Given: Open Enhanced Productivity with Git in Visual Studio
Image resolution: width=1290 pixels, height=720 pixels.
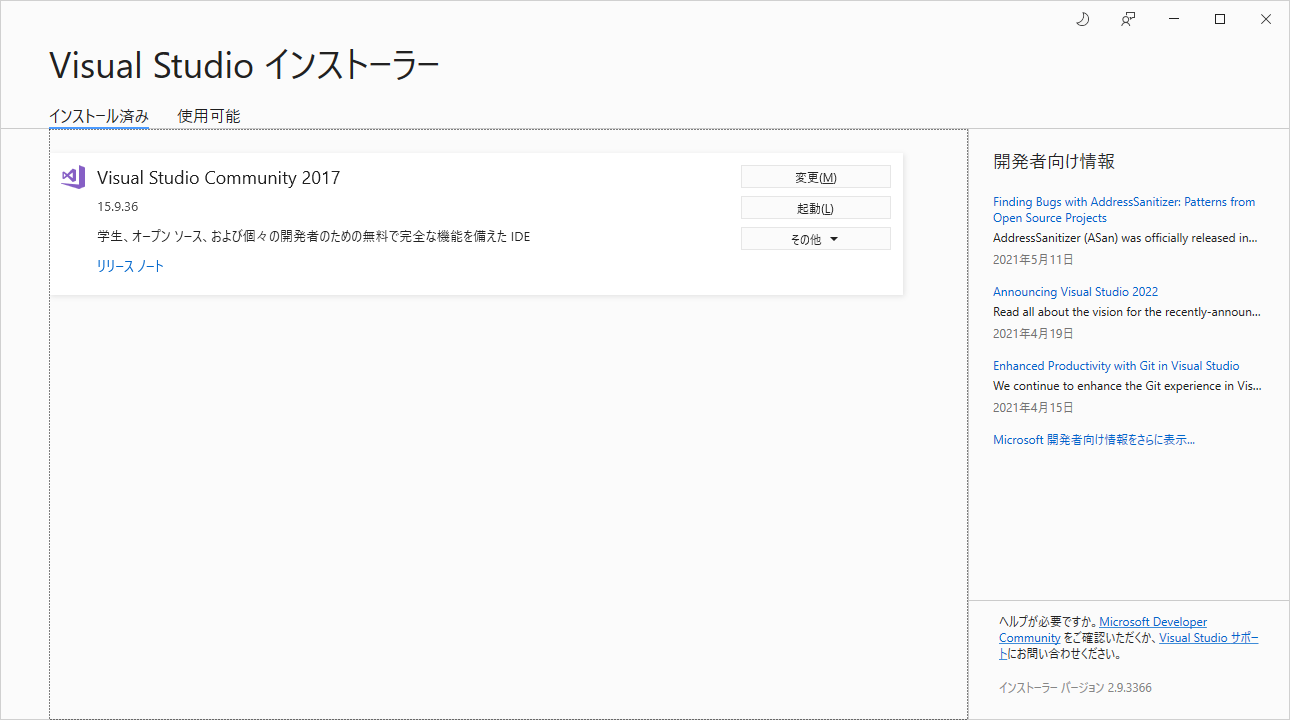Looking at the screenshot, I should point(1116,365).
